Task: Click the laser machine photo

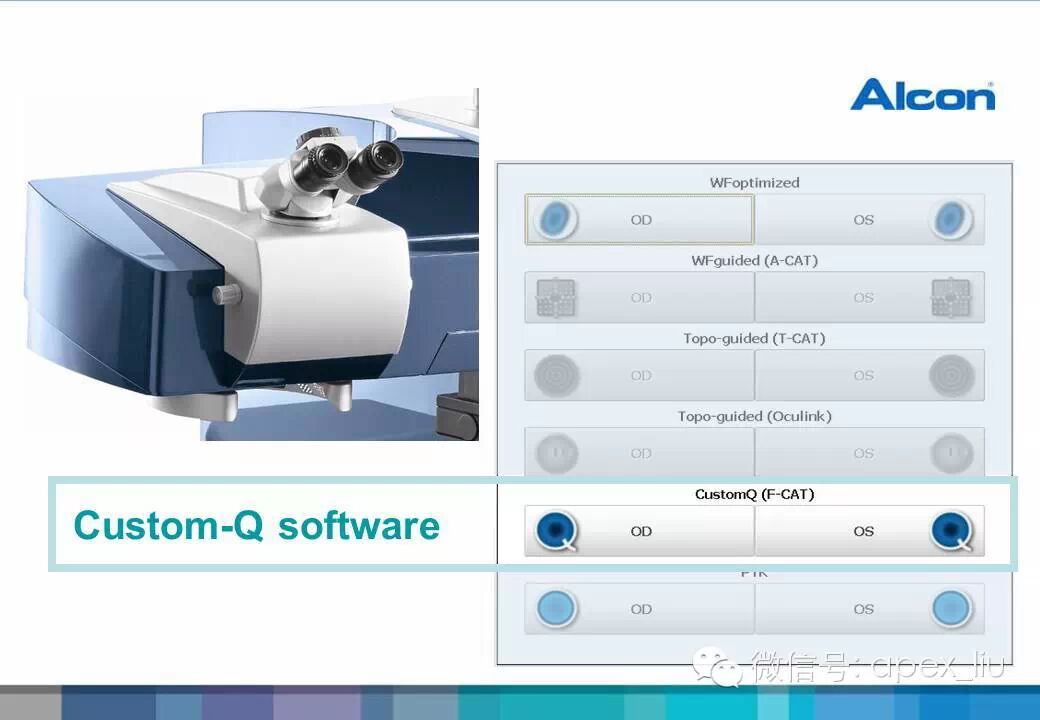Action: click(252, 265)
